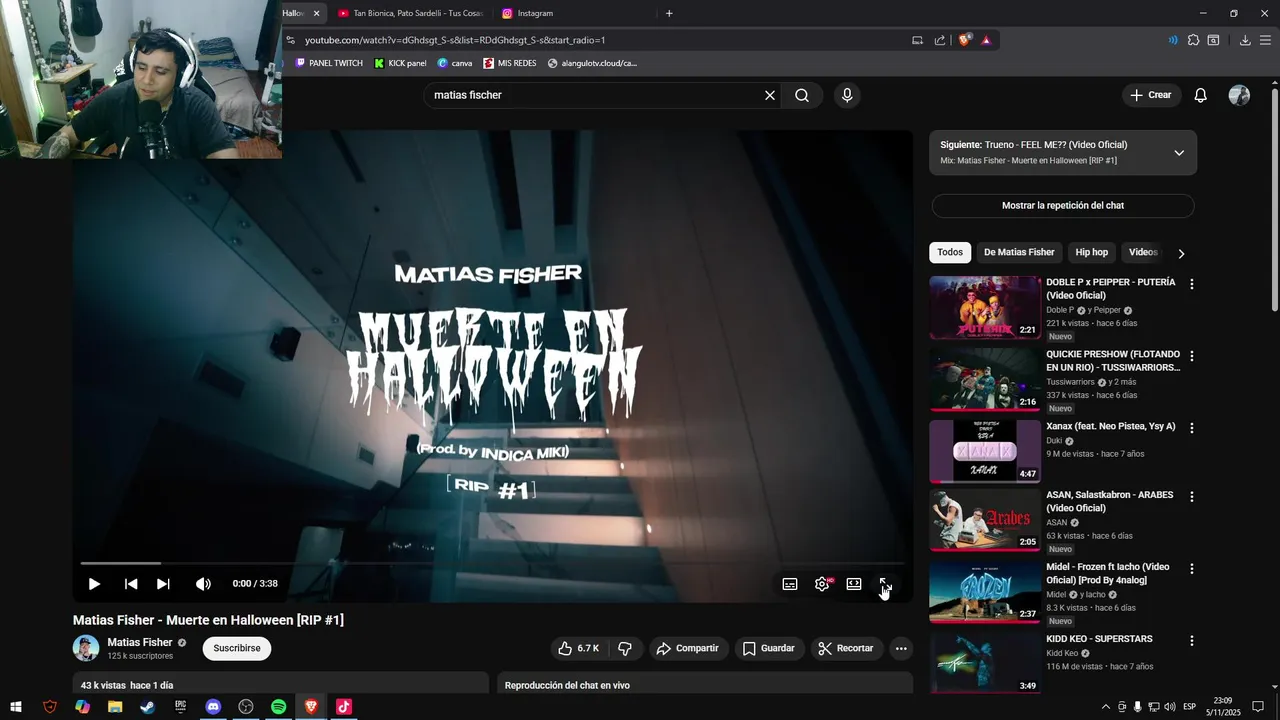Click the Guardar button
The height and width of the screenshot is (720, 1280).
[x=768, y=648]
